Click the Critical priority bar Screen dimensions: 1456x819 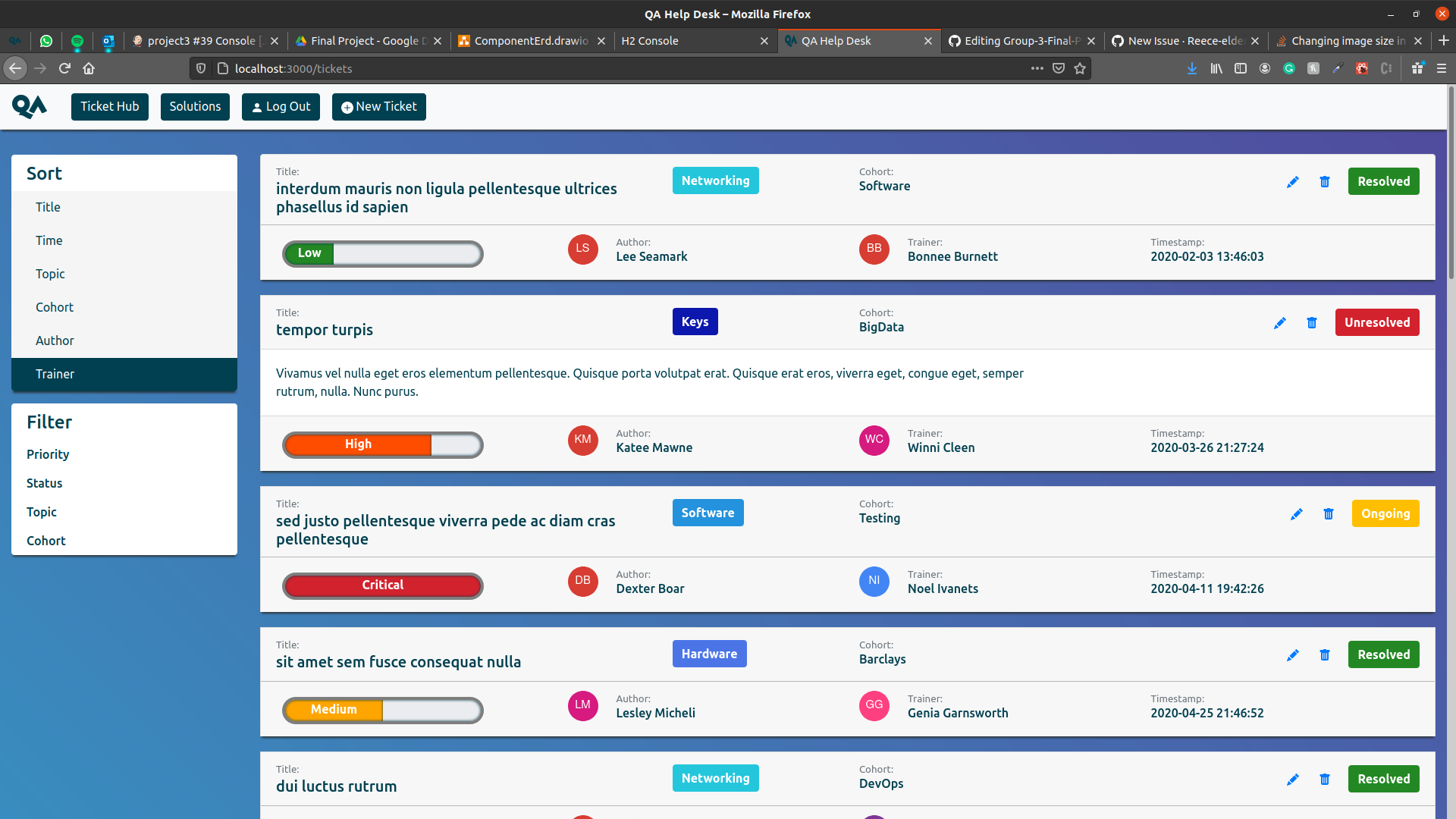coord(383,585)
